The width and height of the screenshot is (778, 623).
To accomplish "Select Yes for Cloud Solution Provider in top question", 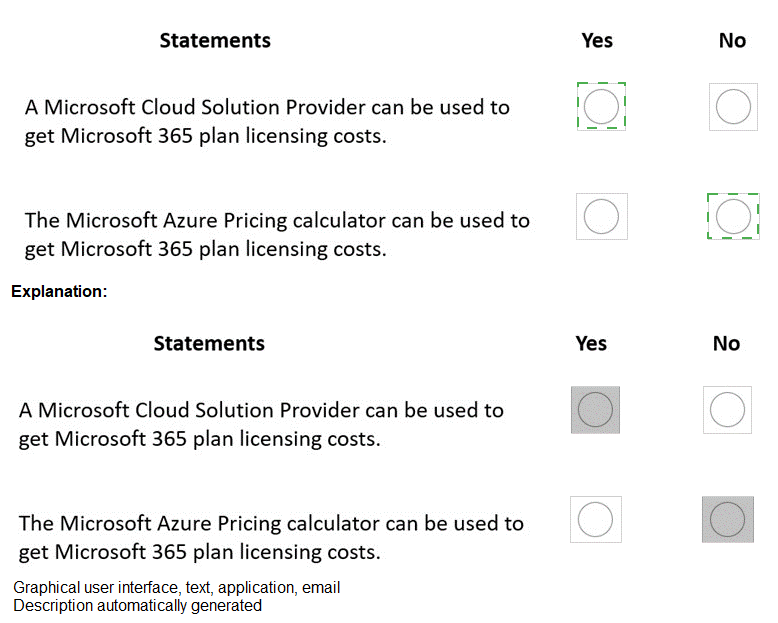I will (601, 107).
